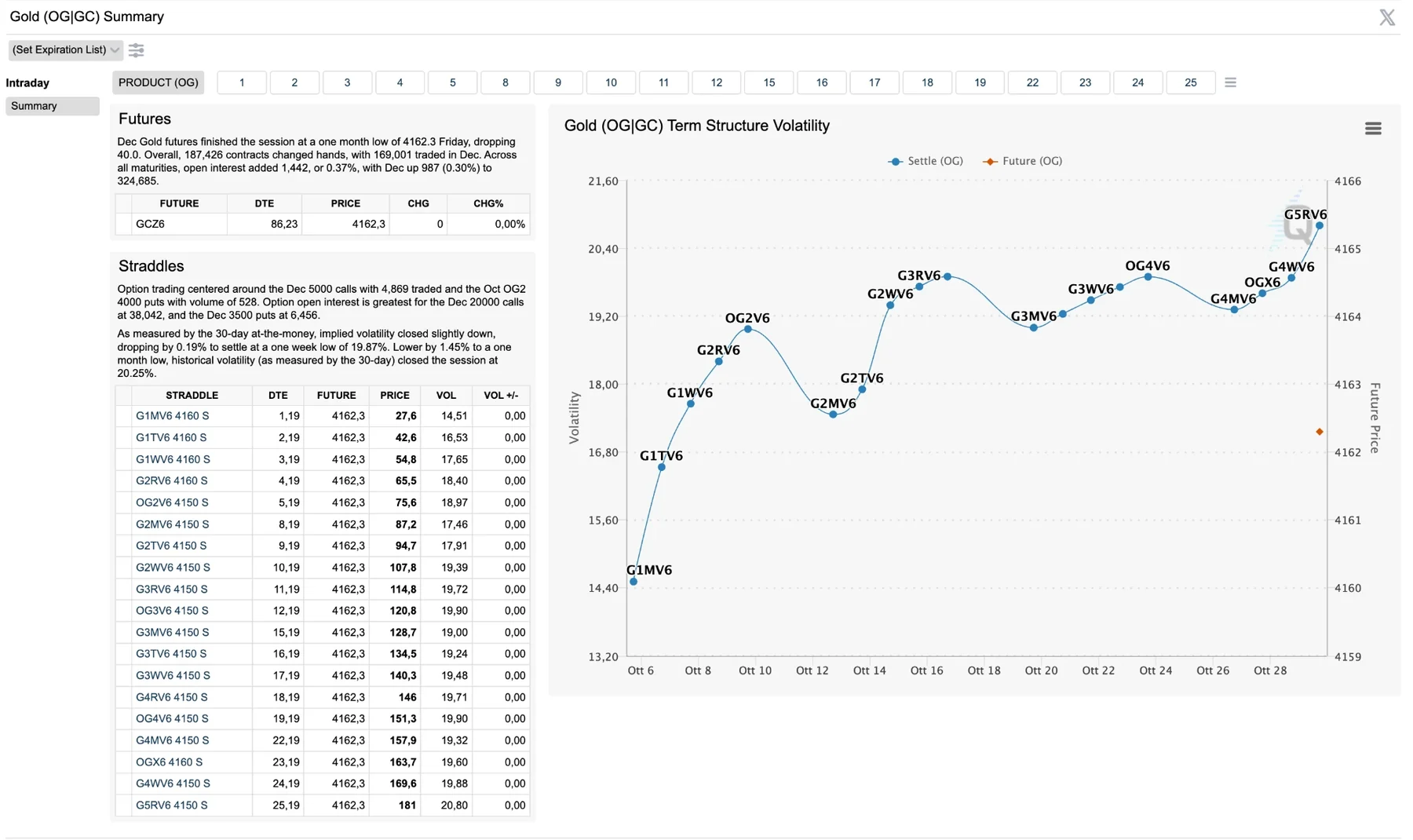The image size is (1413, 840).
Task: Click the 27,6 price of G1MV6 straddle
Action: (x=406, y=416)
